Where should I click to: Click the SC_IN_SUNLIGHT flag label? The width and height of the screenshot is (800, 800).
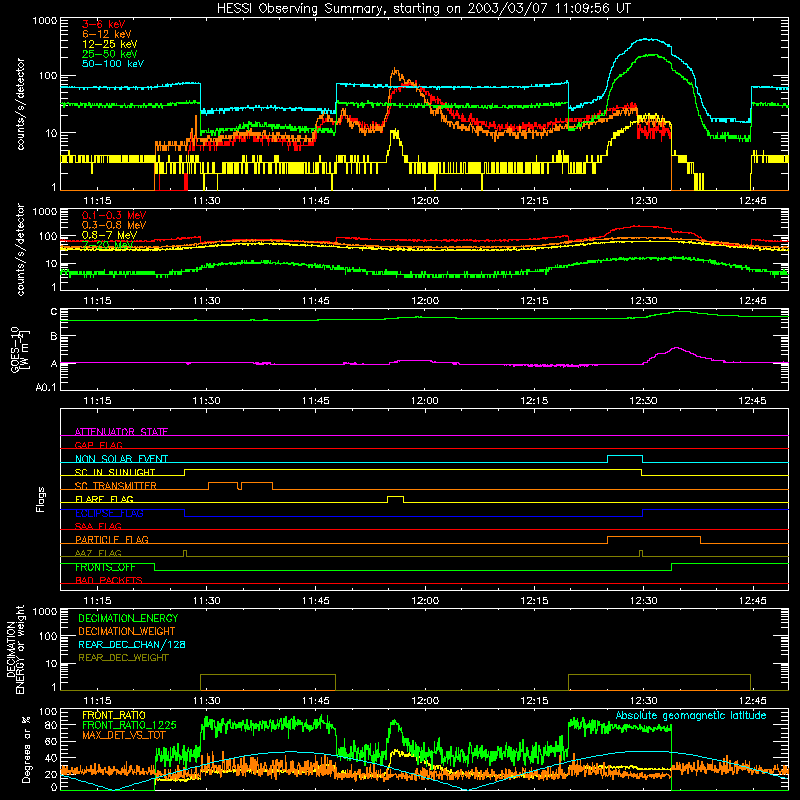click(115, 472)
